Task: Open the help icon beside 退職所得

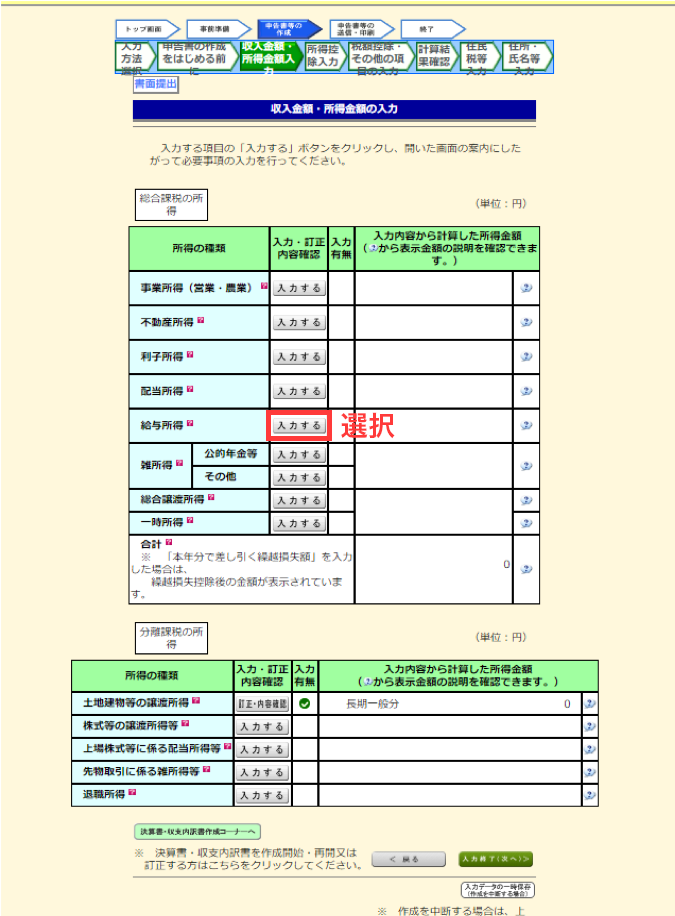Action: (132, 792)
